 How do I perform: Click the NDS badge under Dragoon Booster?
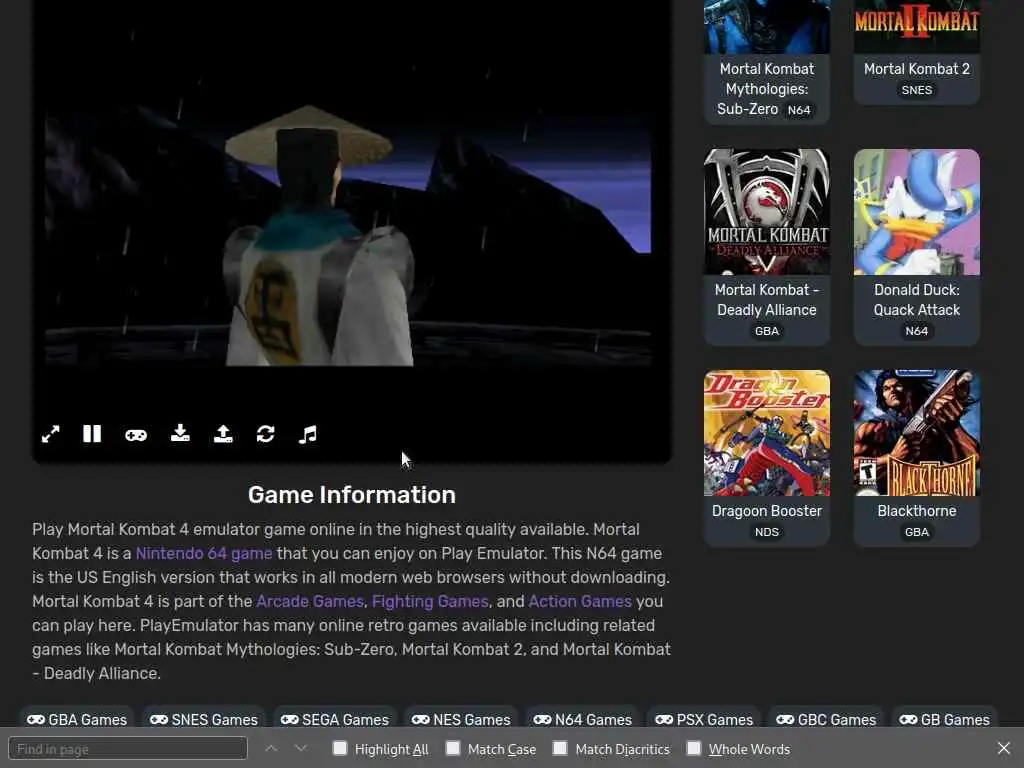coord(767,532)
